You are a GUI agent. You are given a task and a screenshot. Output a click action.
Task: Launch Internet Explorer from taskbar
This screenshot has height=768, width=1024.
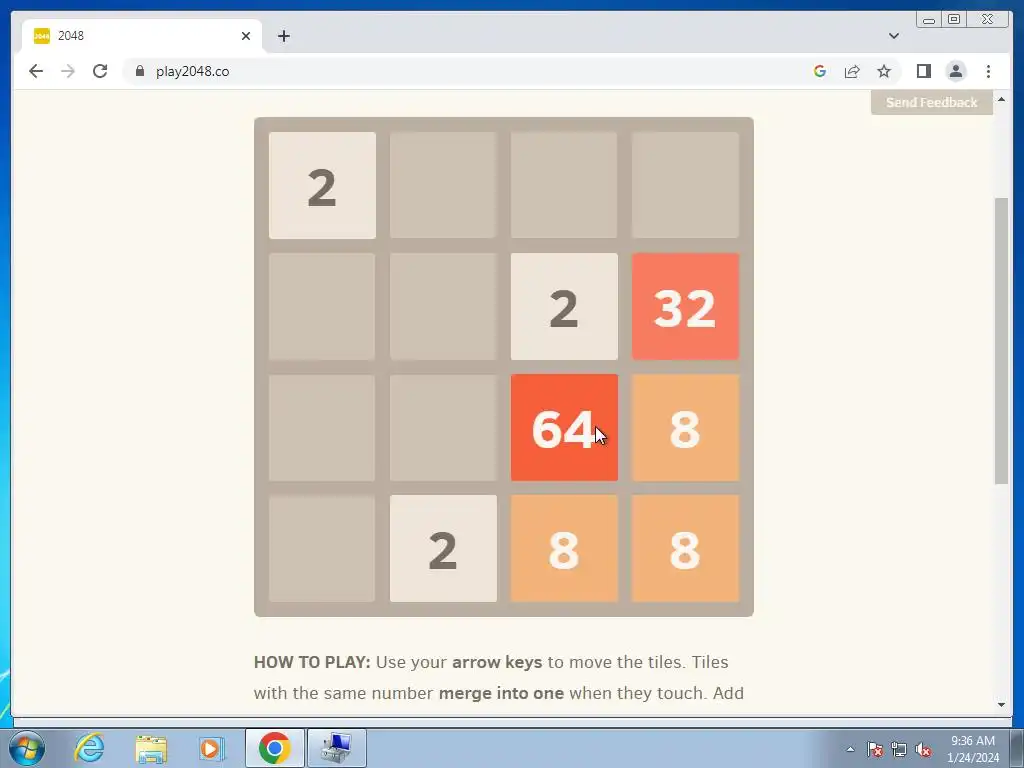pyautogui.click(x=89, y=748)
